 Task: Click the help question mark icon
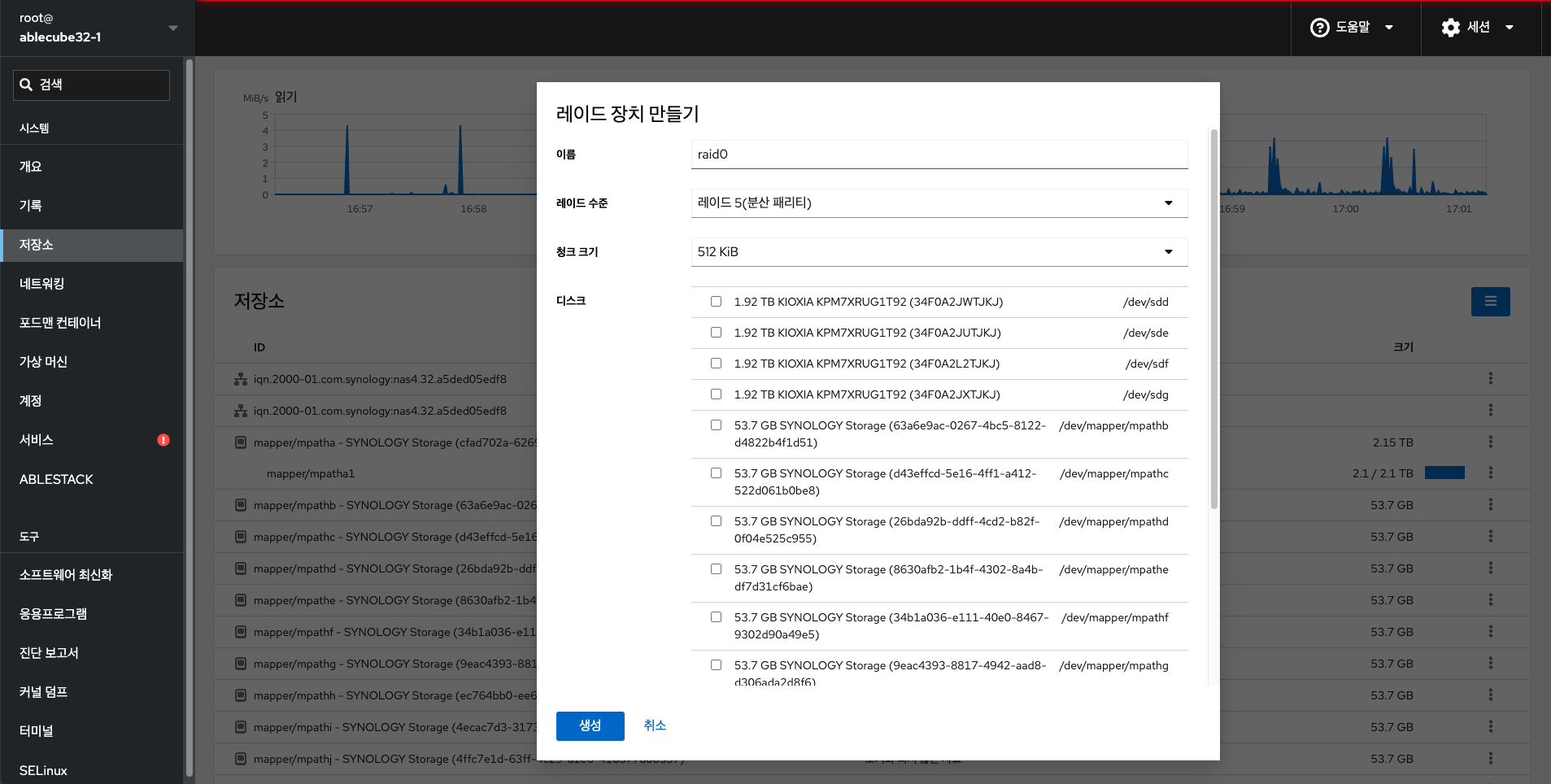click(x=1319, y=28)
